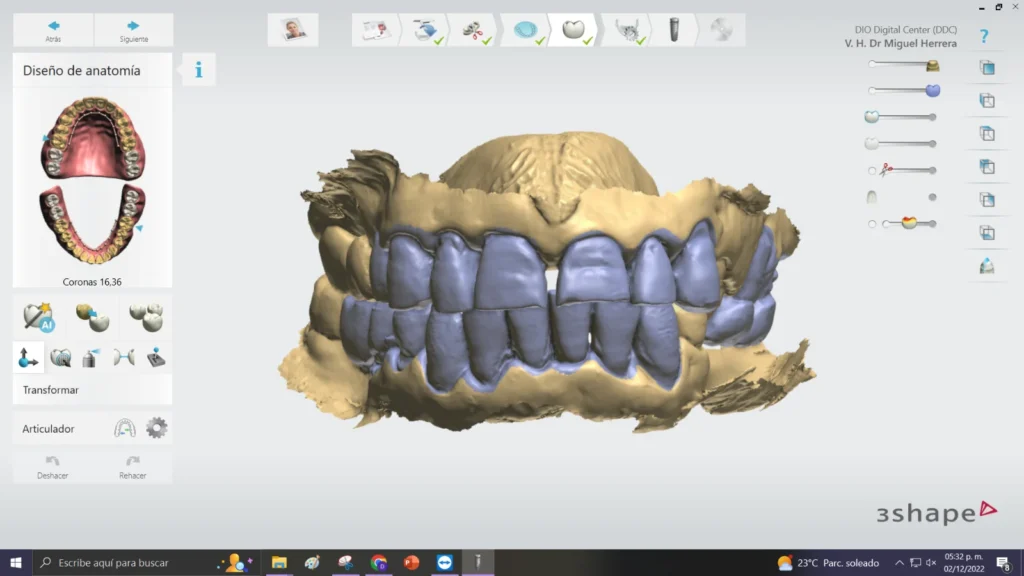Open the tooth view icon below cube views
Viewport: 1024px width, 576px height.
(987, 266)
